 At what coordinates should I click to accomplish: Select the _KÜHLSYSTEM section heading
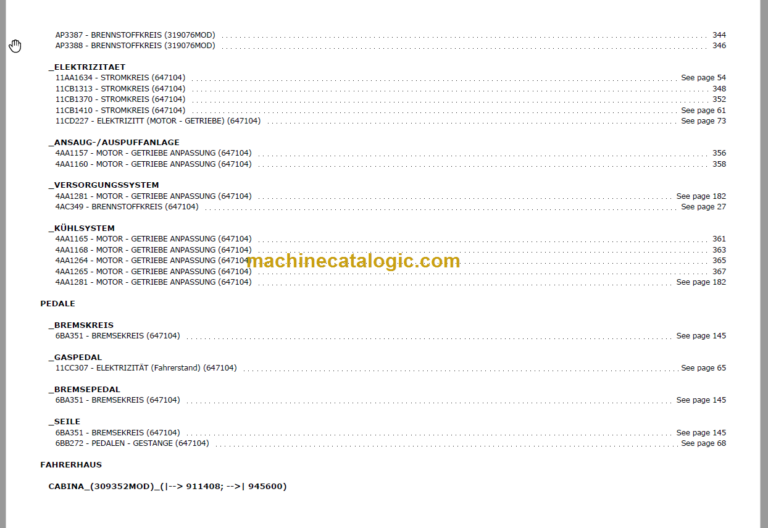[82, 228]
